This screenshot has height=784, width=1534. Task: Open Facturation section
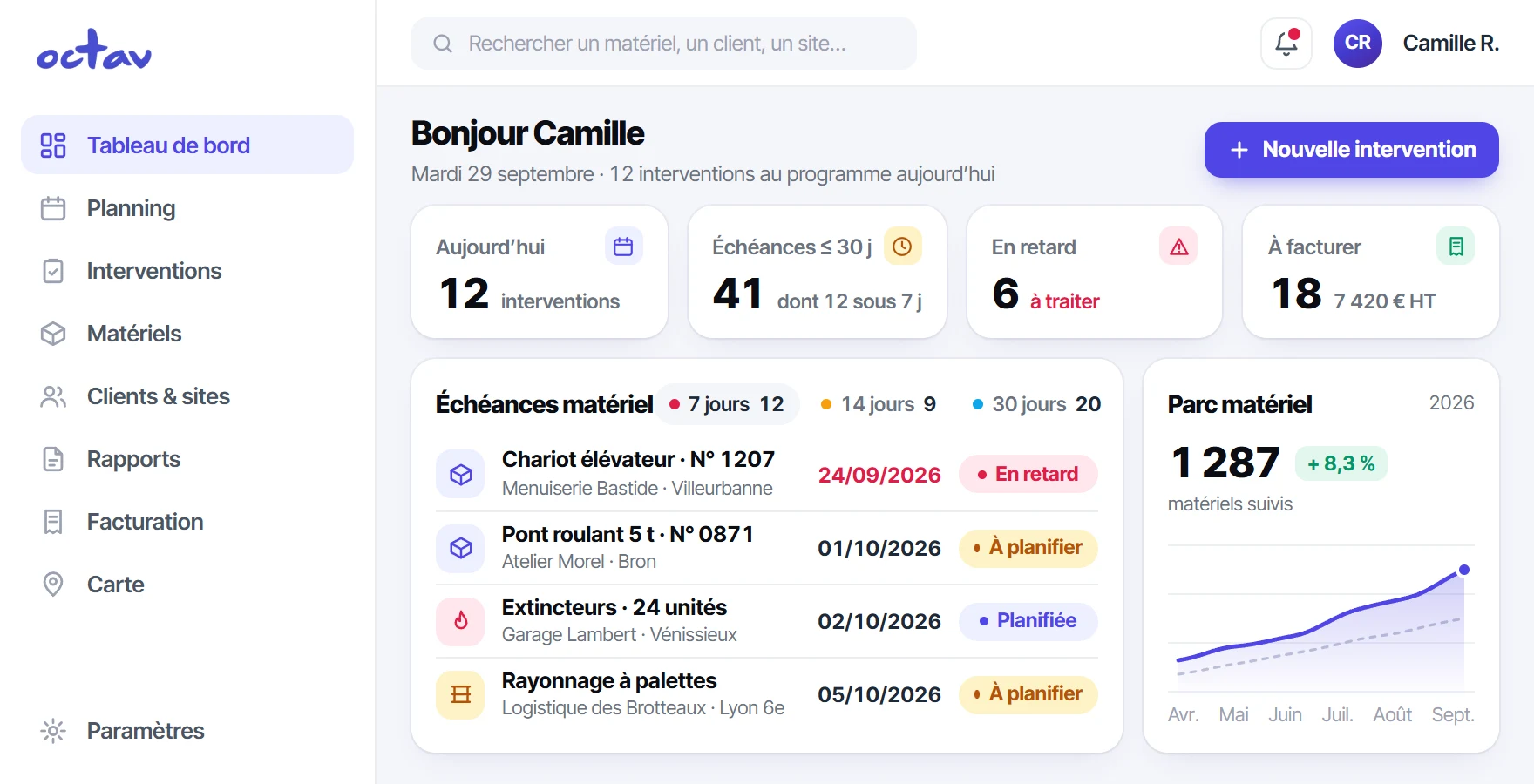tap(187, 522)
